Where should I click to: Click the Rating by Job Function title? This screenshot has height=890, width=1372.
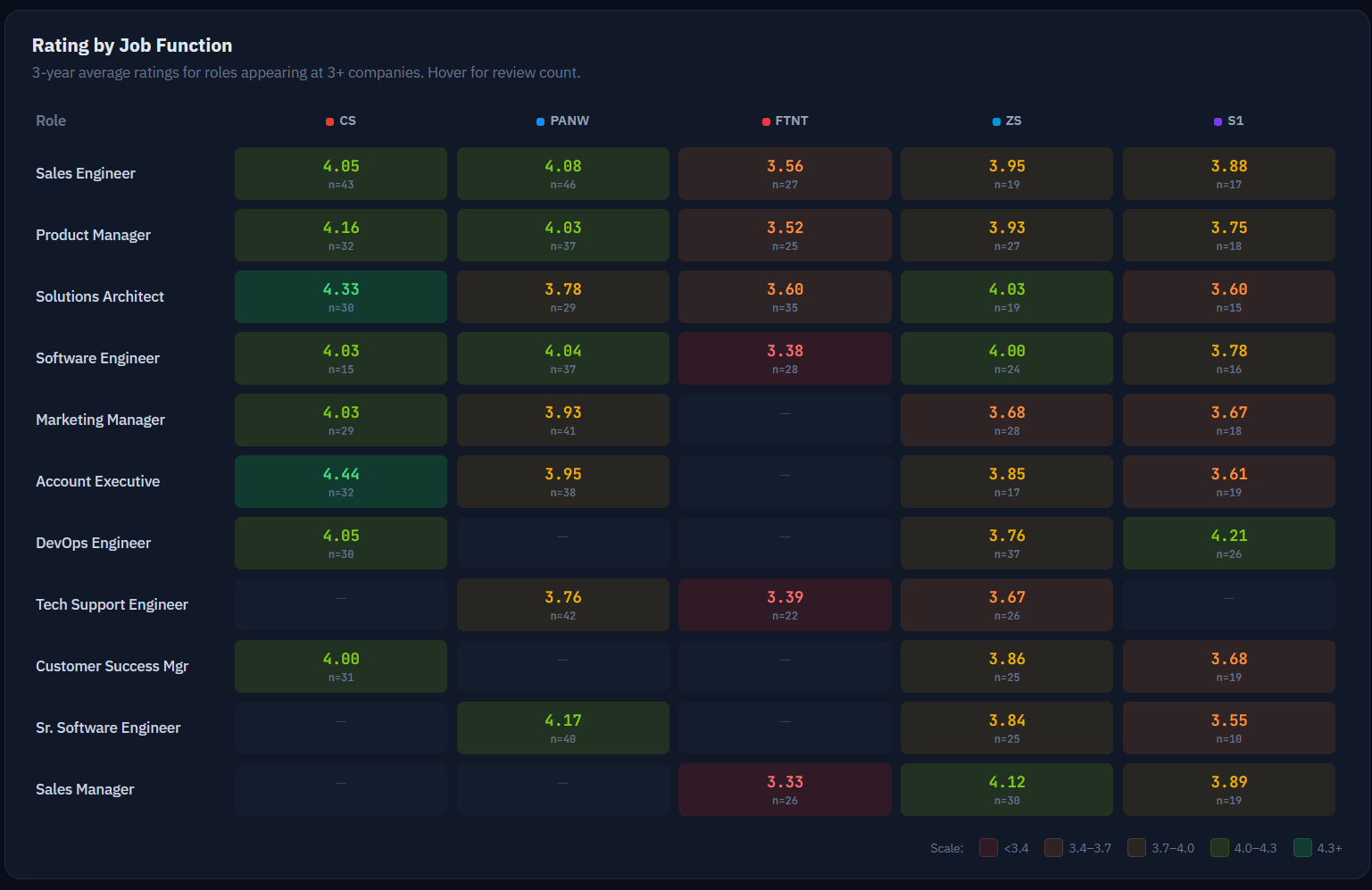click(132, 46)
